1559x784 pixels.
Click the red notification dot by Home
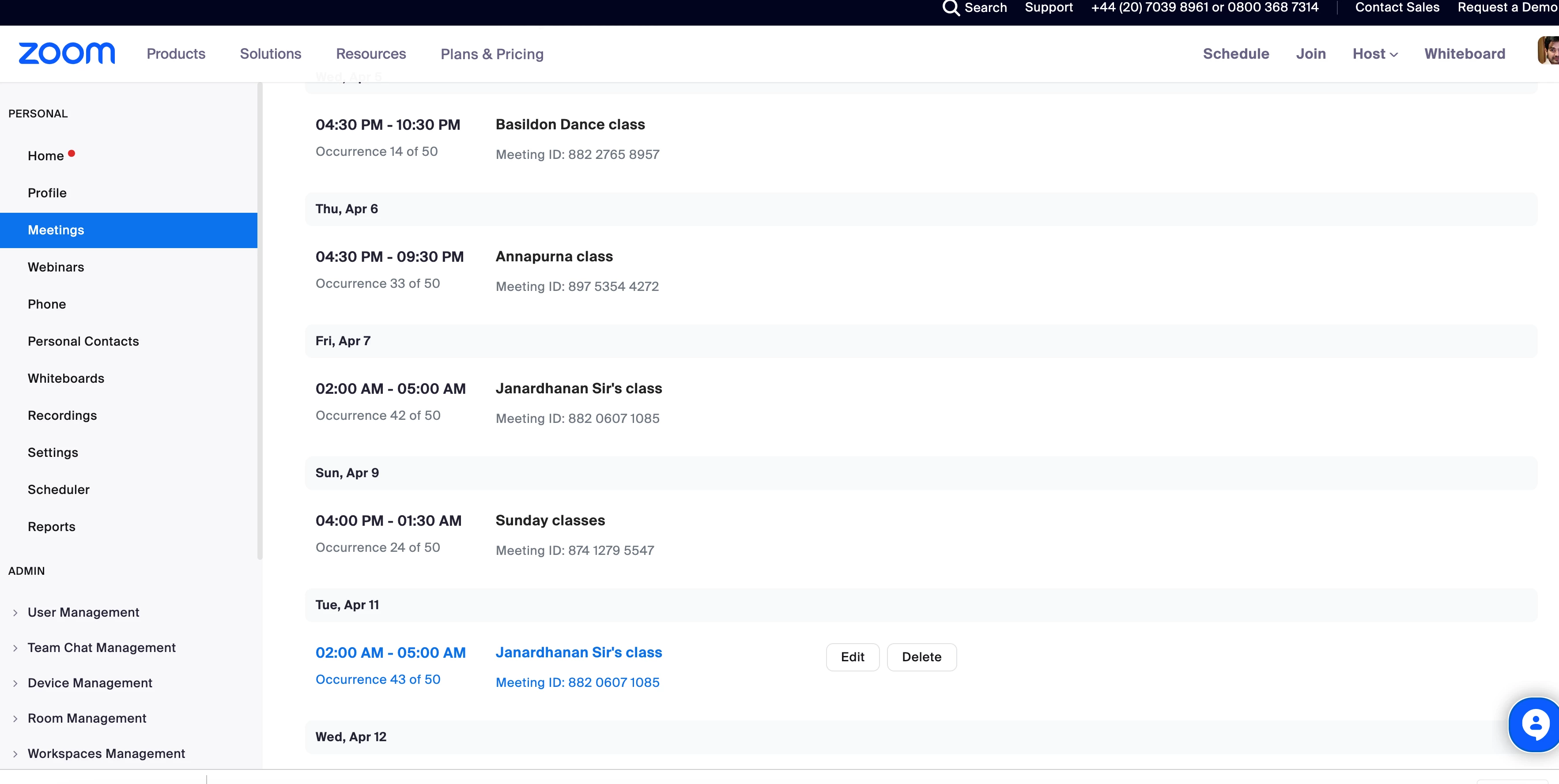tap(72, 154)
